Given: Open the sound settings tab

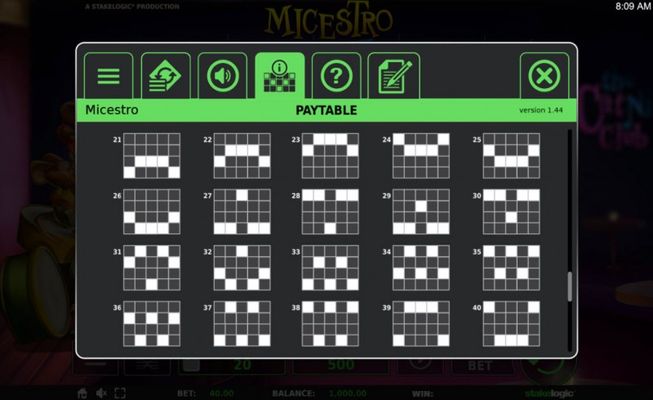Looking at the screenshot, I should pos(222,76).
